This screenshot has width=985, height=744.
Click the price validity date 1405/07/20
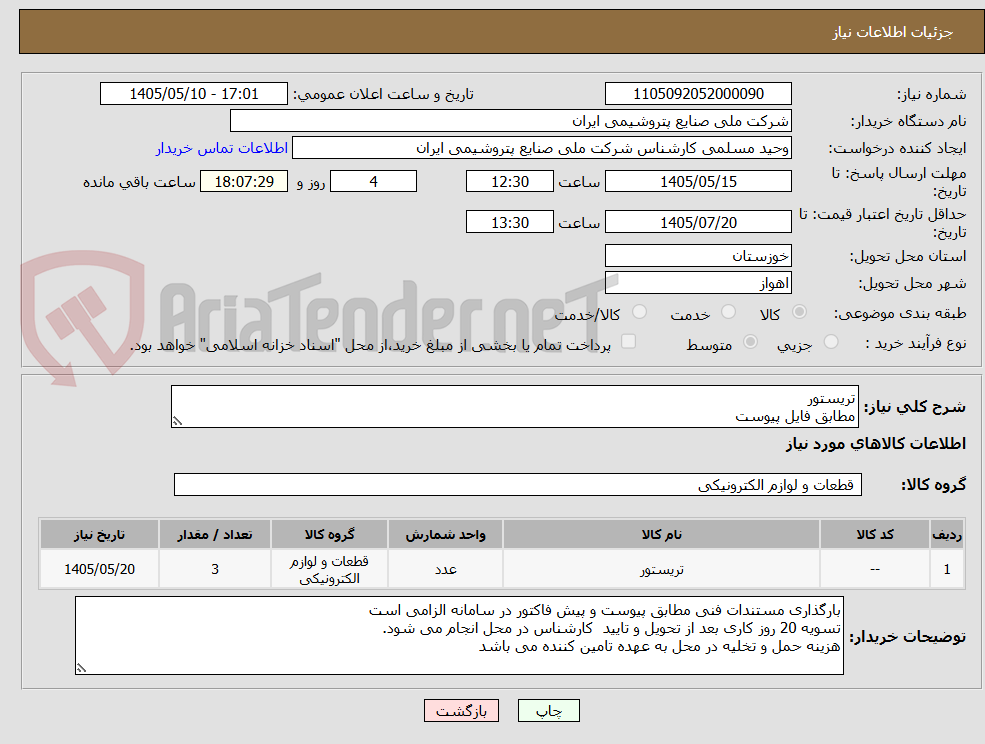pyautogui.click(x=698, y=222)
